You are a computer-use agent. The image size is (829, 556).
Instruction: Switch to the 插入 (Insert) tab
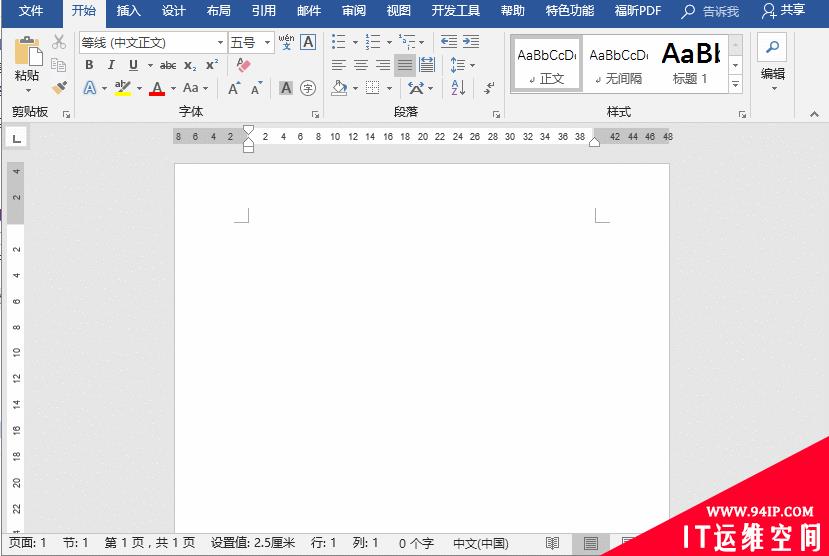[128, 11]
